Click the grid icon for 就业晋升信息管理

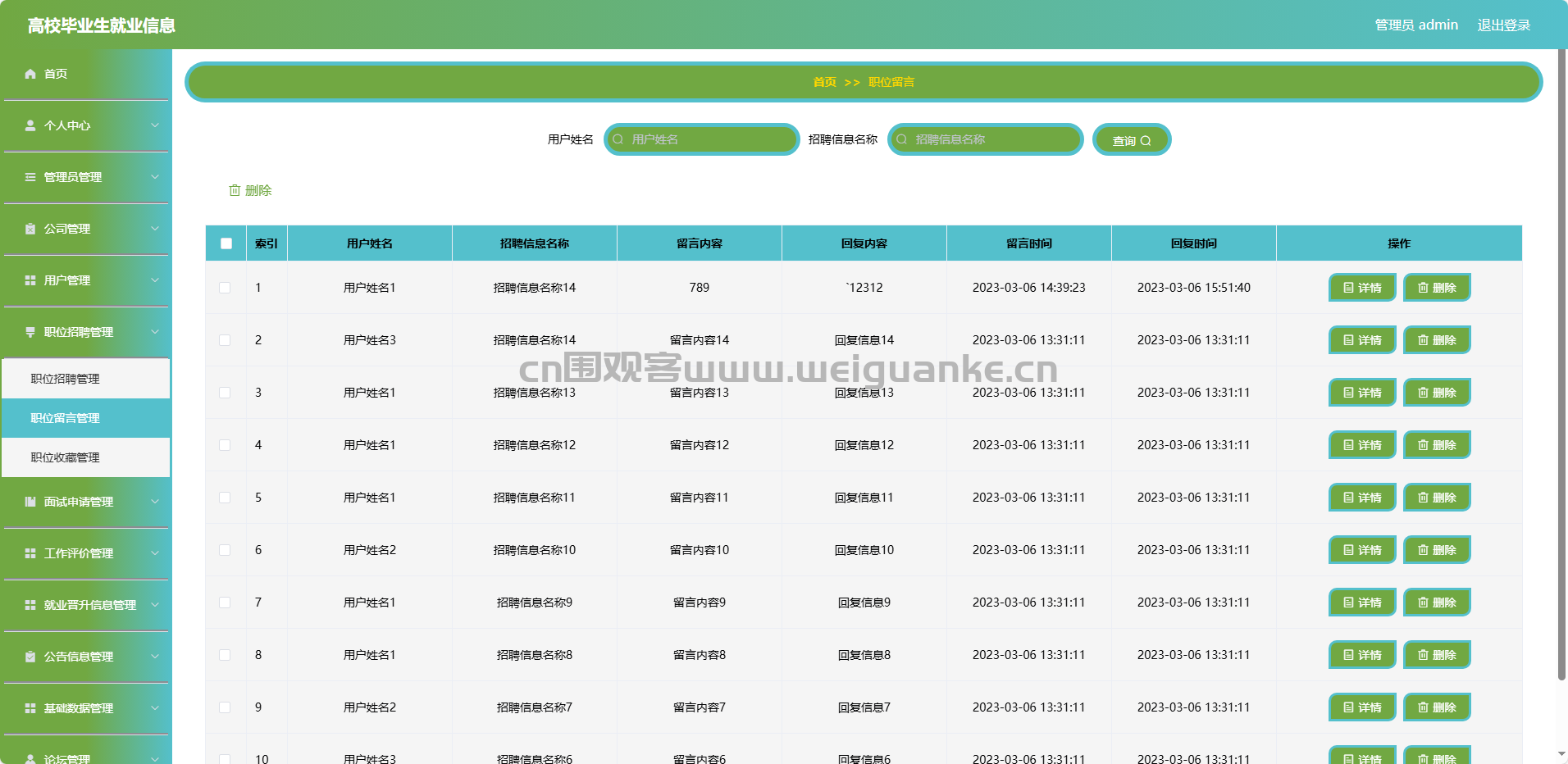click(30, 605)
